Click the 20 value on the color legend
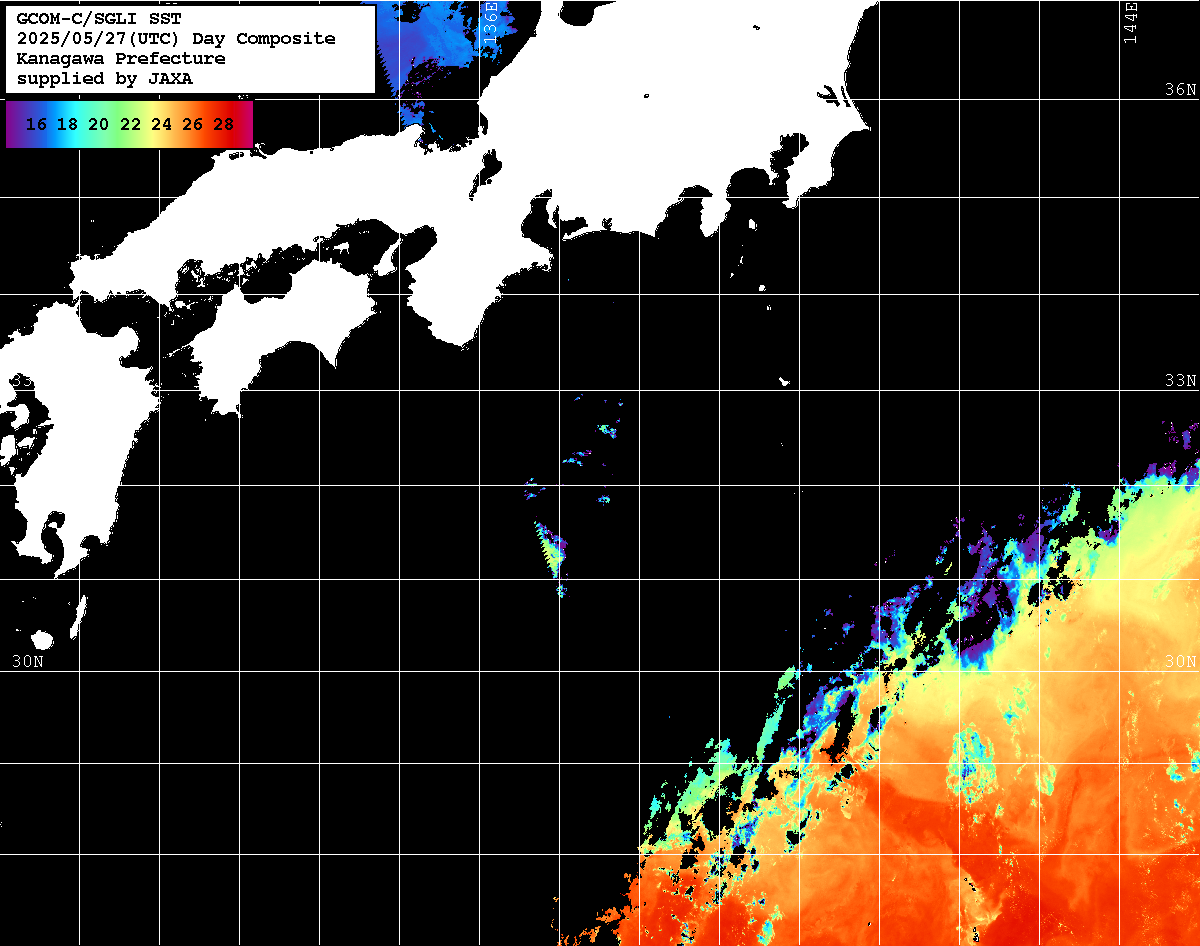 click(98, 125)
